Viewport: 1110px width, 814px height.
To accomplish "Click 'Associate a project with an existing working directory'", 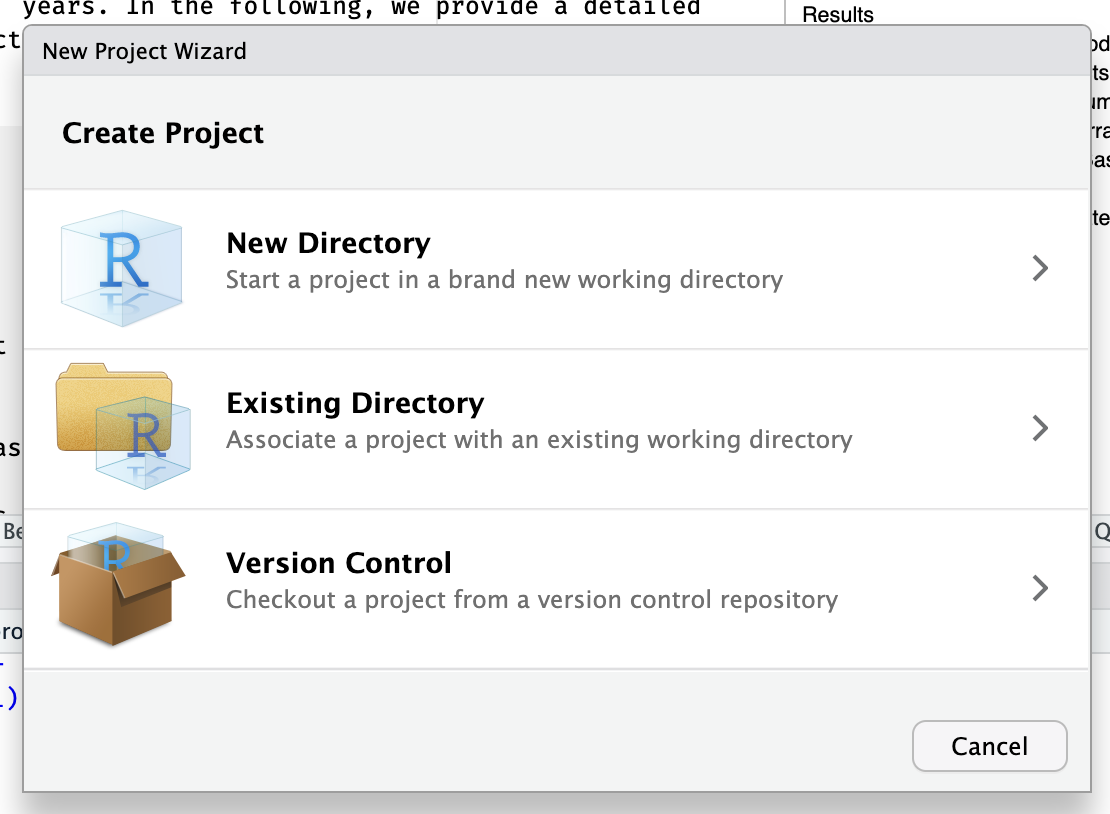I will (x=539, y=440).
